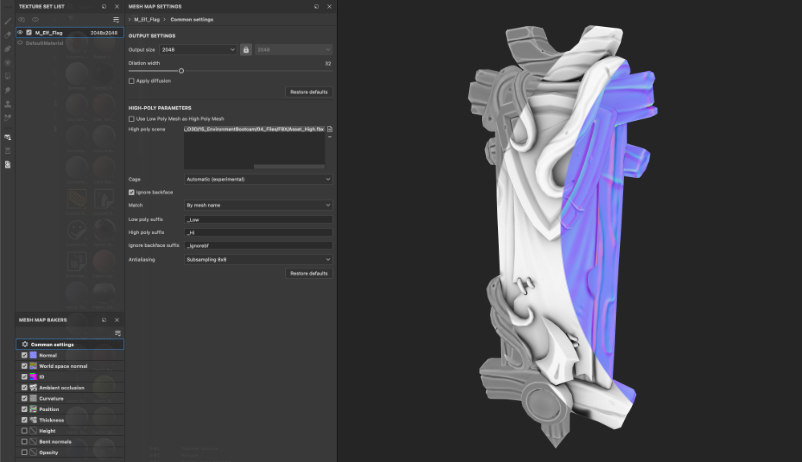Image resolution: width=802 pixels, height=462 pixels.
Task: Close the Texture Set List panel
Action: pyautogui.click(x=117, y=7)
